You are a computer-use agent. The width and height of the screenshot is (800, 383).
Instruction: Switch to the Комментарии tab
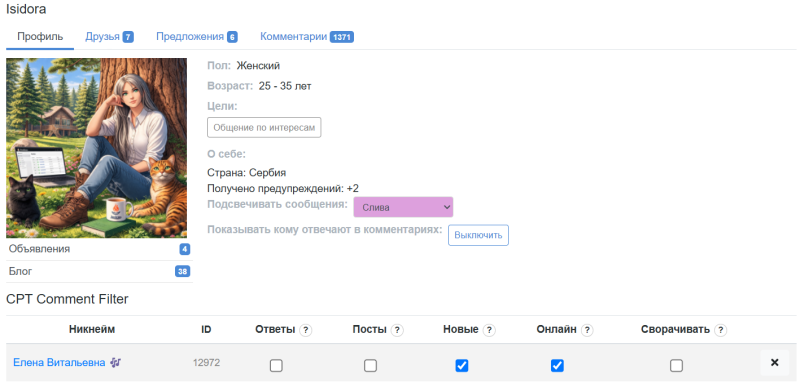(x=307, y=37)
